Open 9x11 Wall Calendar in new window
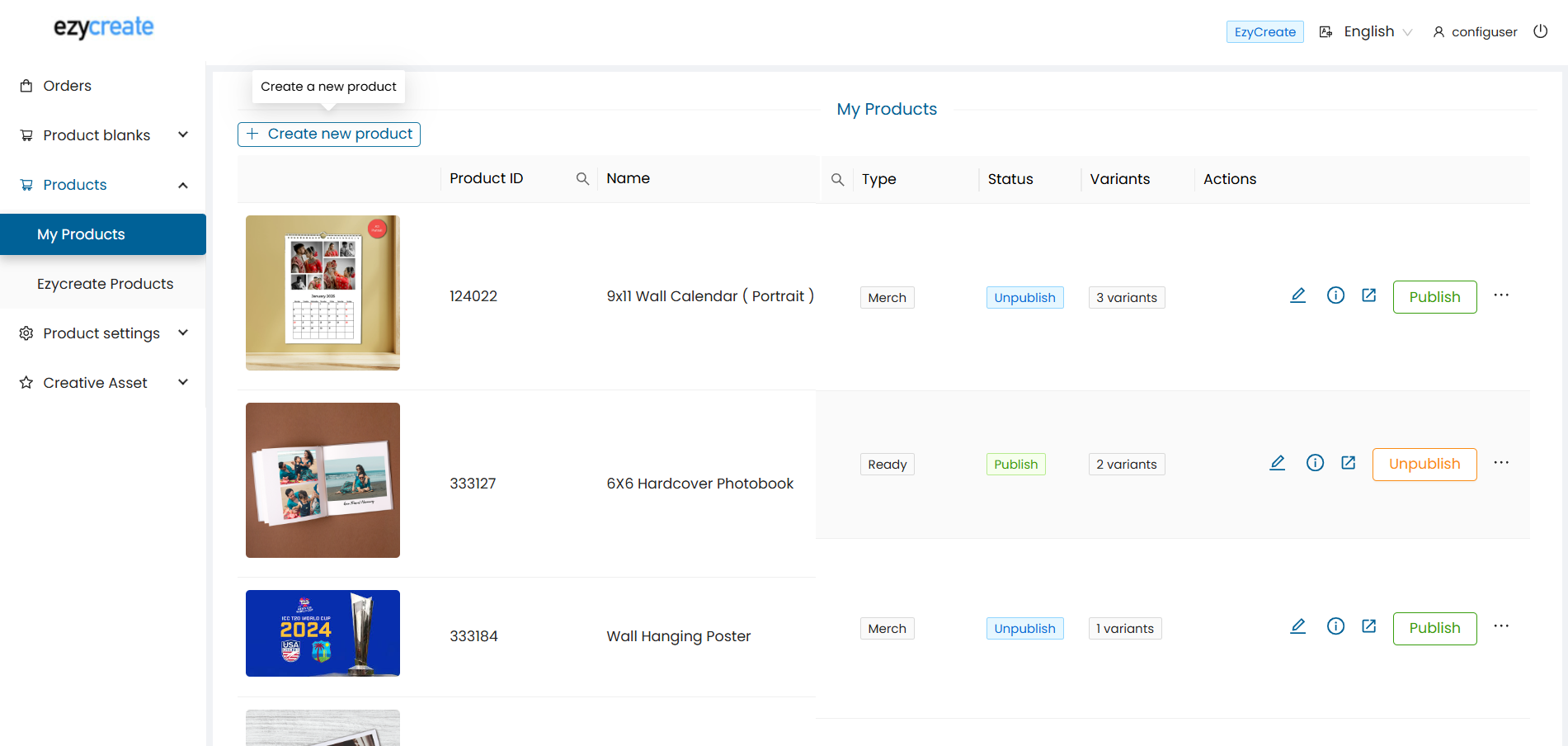This screenshot has height=746, width=1568. [1369, 295]
